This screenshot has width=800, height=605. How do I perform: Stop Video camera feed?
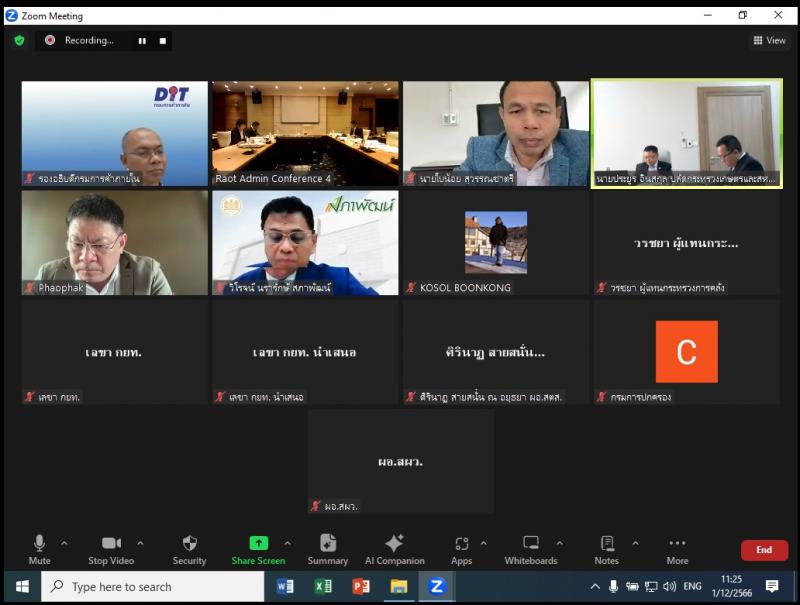click(x=111, y=548)
